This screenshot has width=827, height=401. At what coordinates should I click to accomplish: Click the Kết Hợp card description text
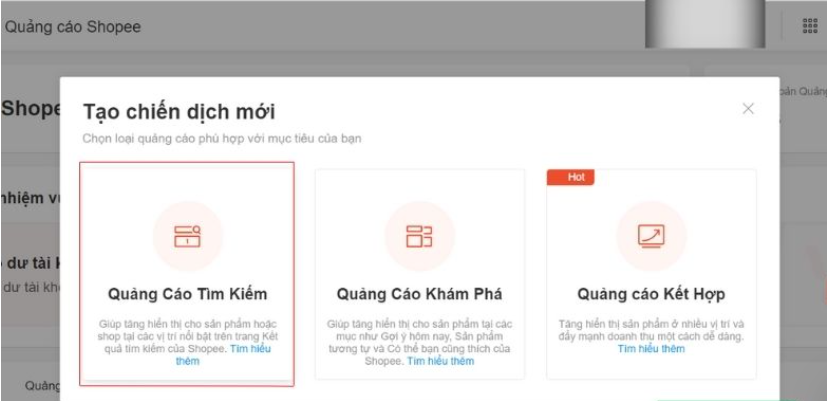point(651,336)
